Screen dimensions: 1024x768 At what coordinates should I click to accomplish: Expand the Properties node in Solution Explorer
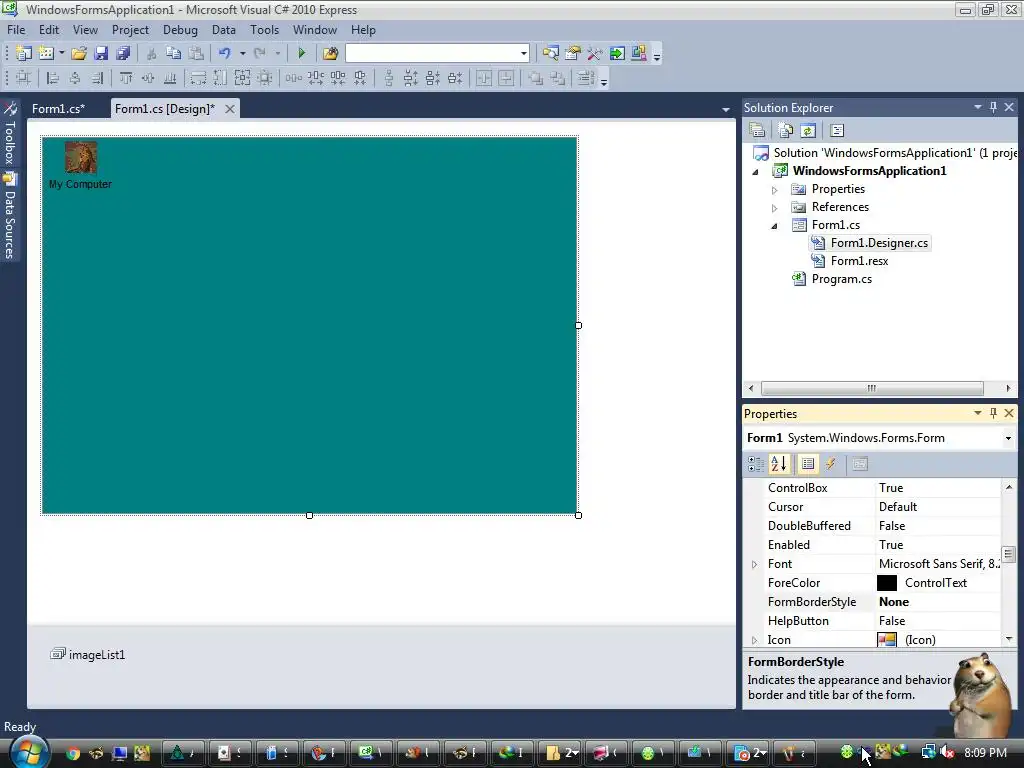tap(775, 190)
